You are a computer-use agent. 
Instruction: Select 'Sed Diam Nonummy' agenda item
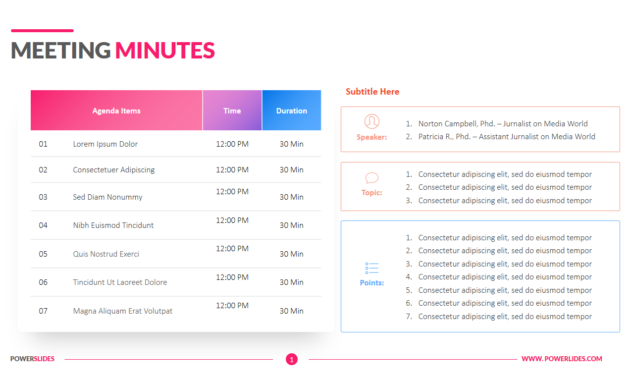[108, 197]
